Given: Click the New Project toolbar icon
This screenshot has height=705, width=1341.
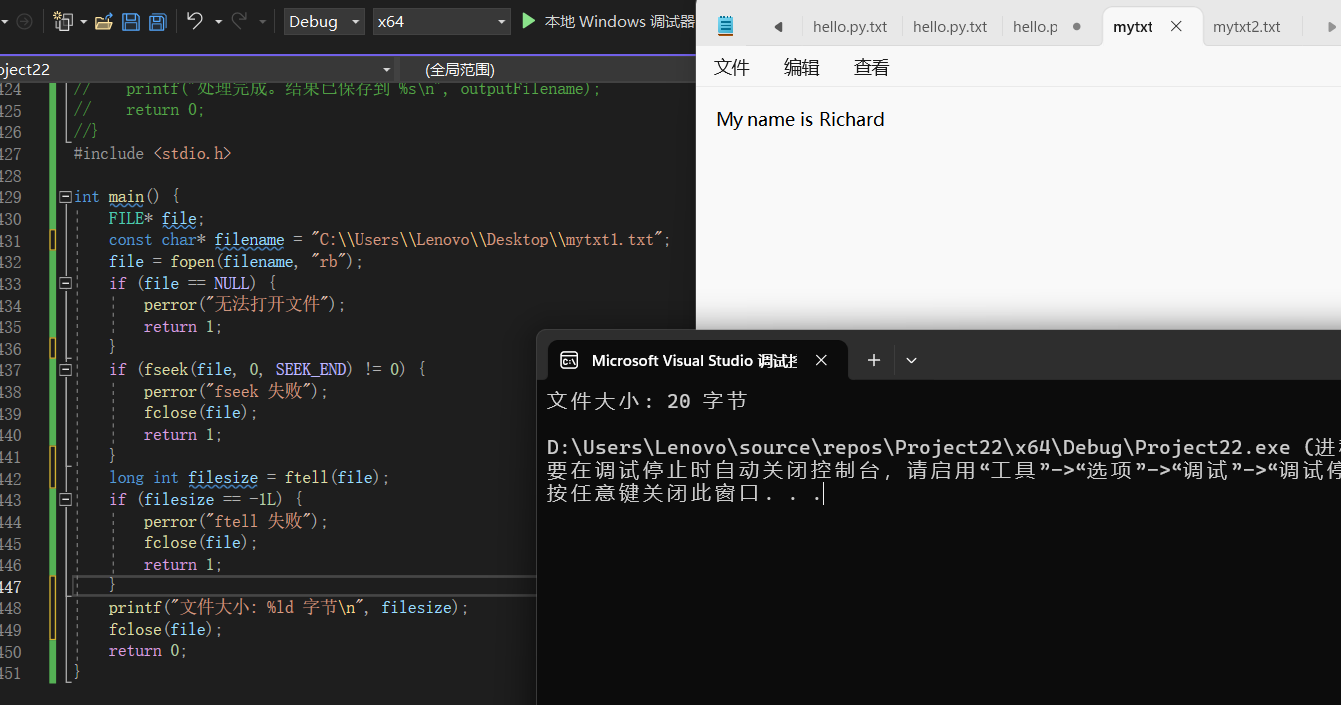Looking at the screenshot, I should click(64, 21).
